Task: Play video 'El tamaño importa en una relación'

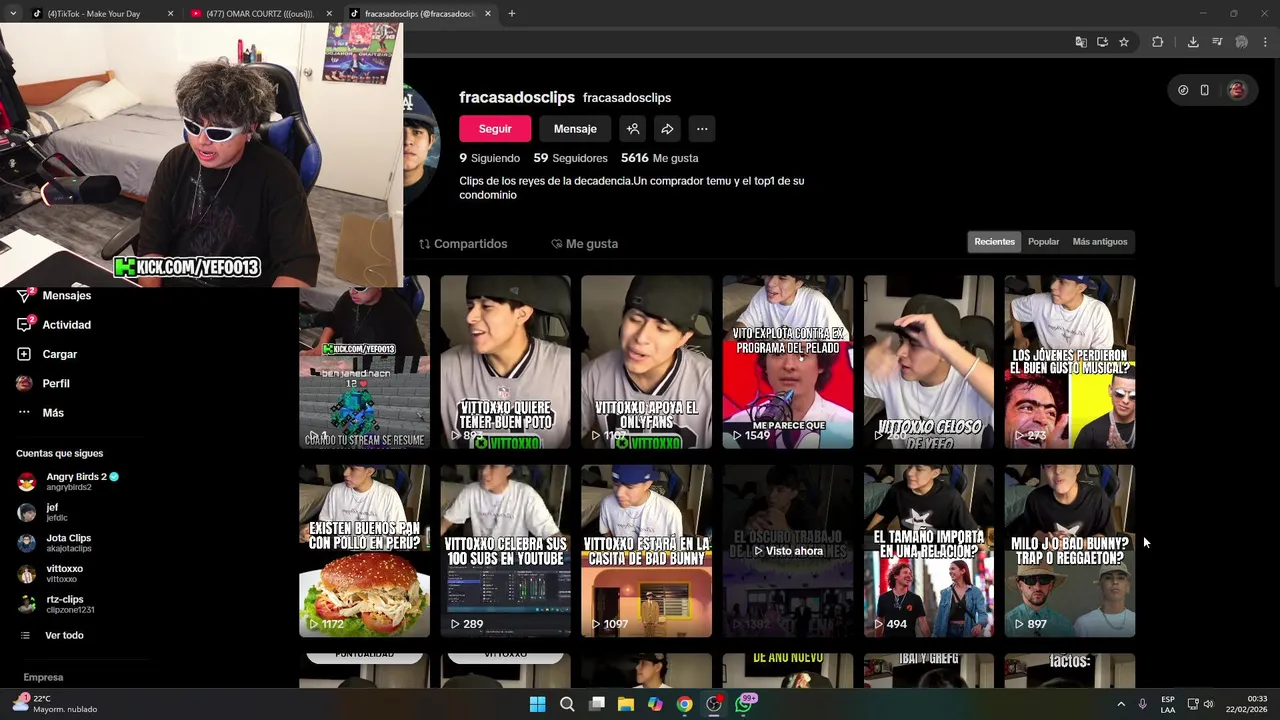Action: pyautogui.click(x=929, y=551)
